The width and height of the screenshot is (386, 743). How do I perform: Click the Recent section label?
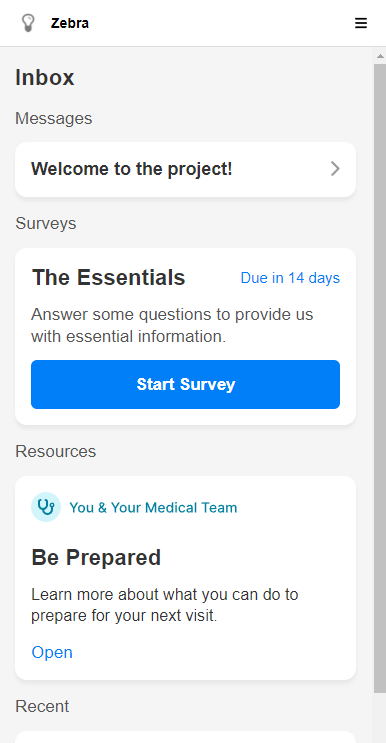[x=42, y=707]
